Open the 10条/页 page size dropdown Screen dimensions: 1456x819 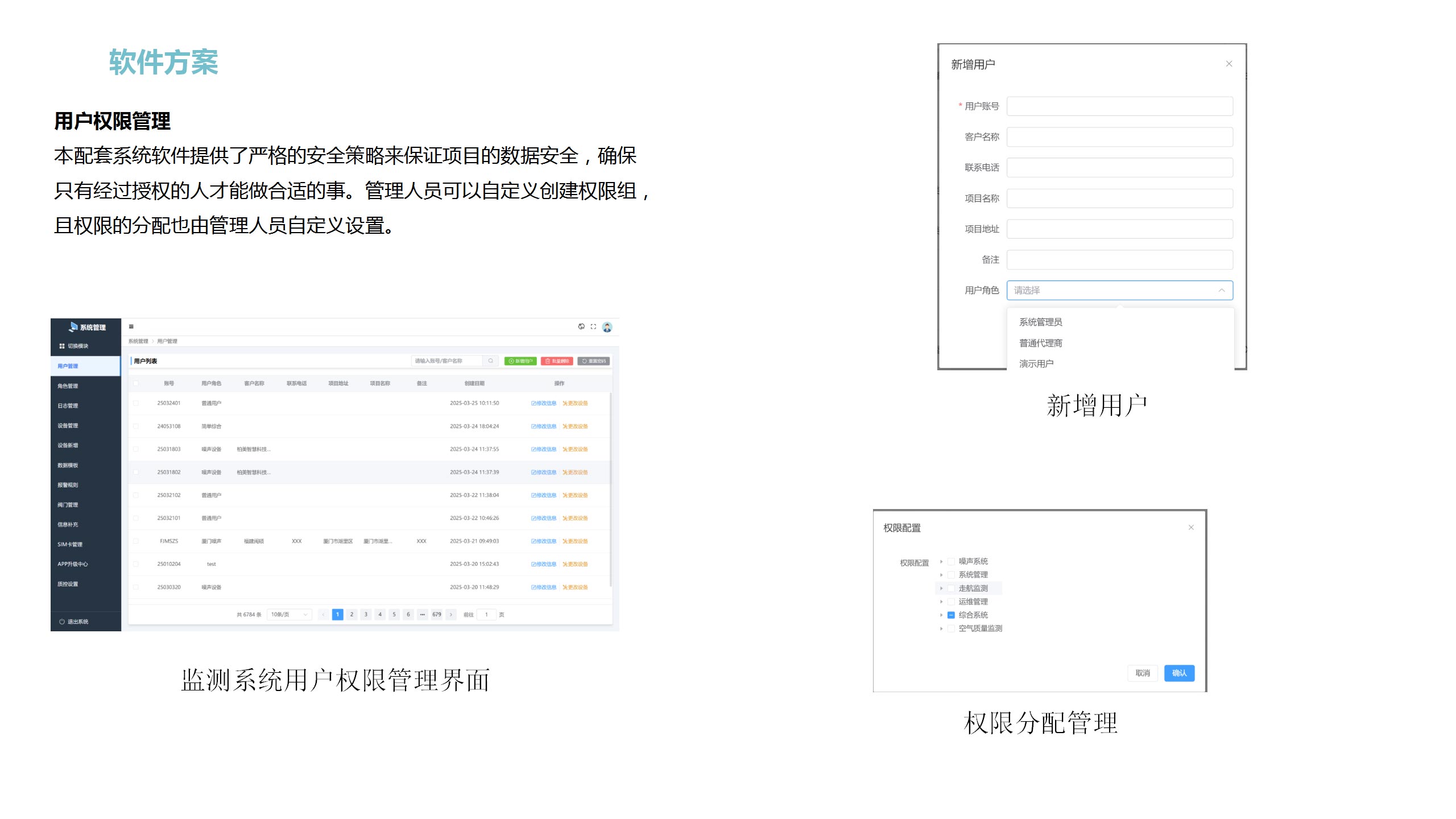click(289, 614)
